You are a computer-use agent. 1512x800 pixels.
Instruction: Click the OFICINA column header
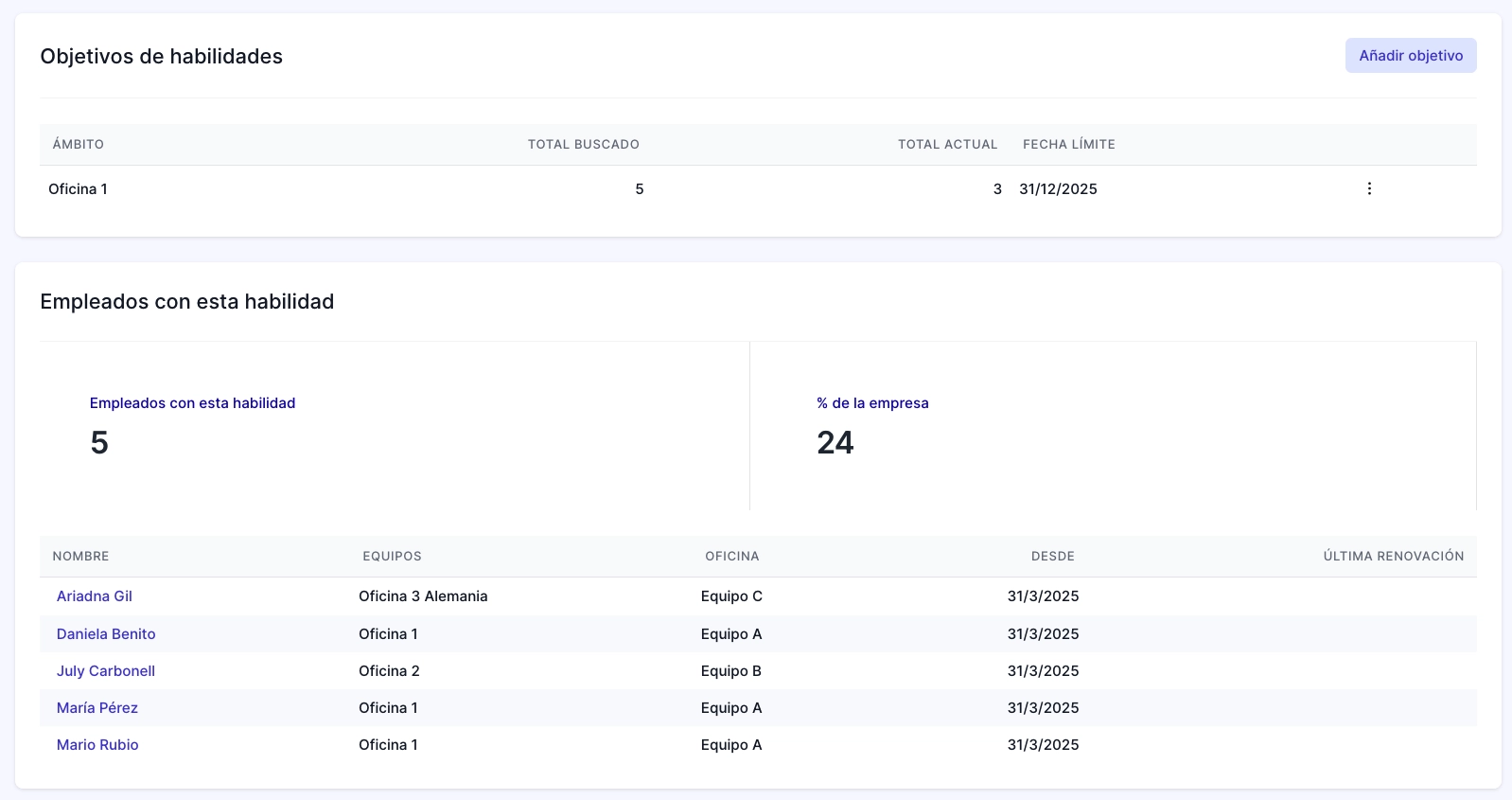click(x=731, y=557)
